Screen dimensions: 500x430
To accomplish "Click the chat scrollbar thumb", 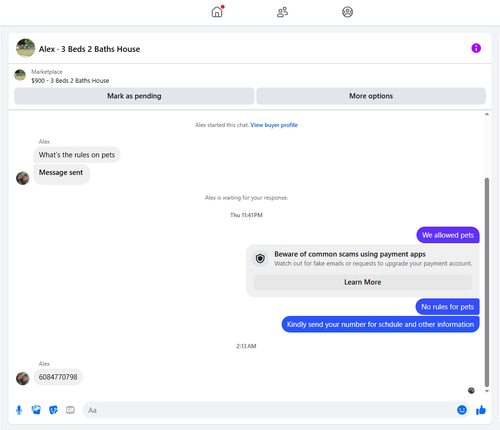I will pos(487,282).
